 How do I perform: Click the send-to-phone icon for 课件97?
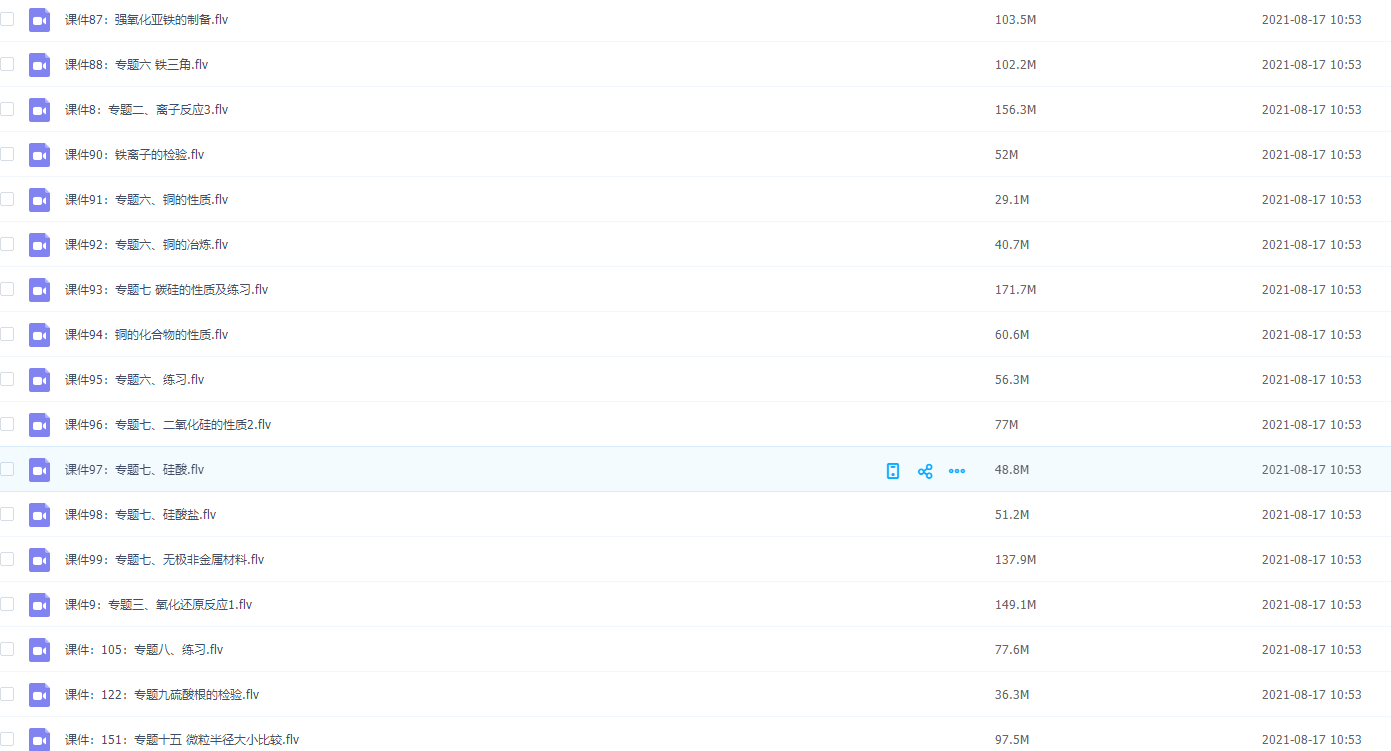click(893, 471)
